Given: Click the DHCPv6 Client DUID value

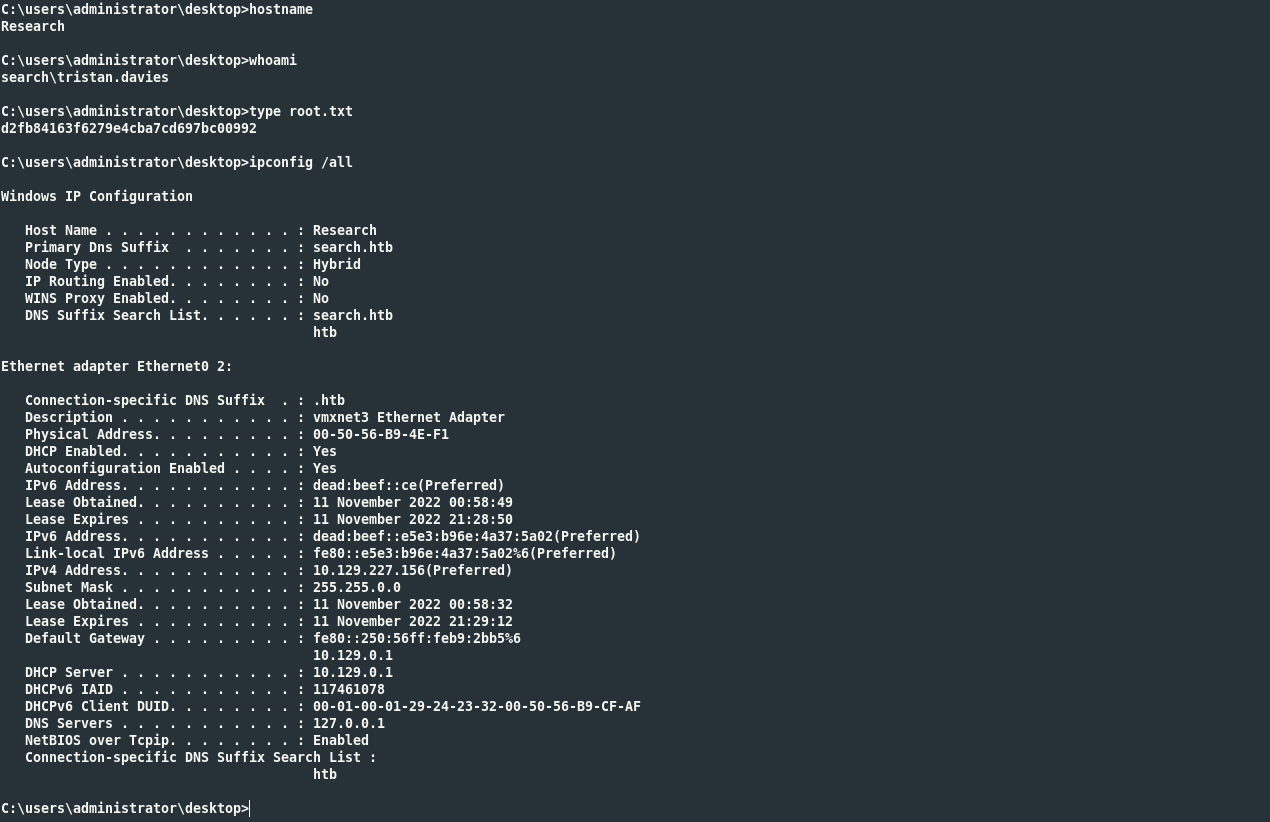Looking at the screenshot, I should (x=476, y=706).
